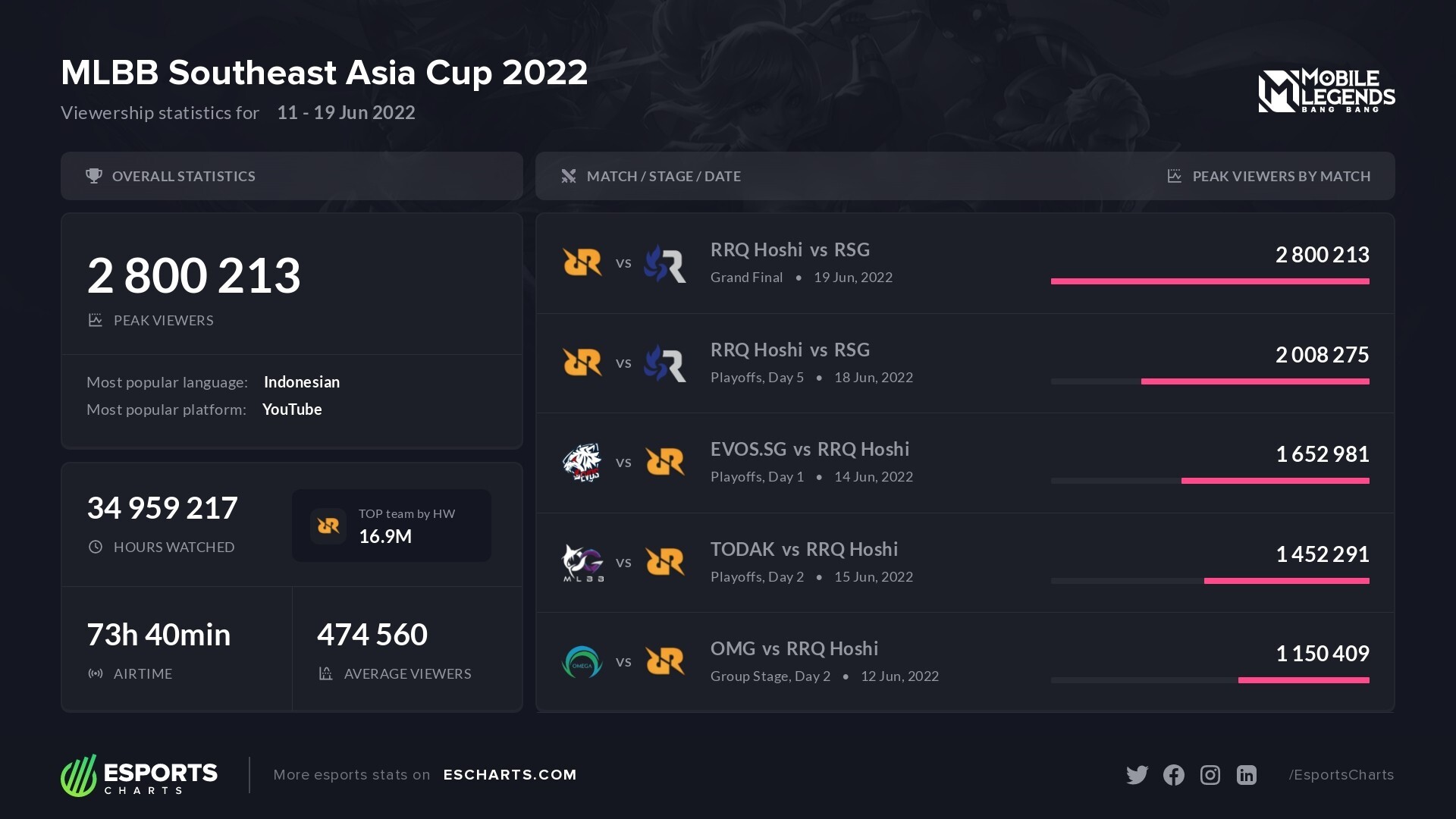Select the Match / Stage / Date header

pyautogui.click(x=664, y=176)
